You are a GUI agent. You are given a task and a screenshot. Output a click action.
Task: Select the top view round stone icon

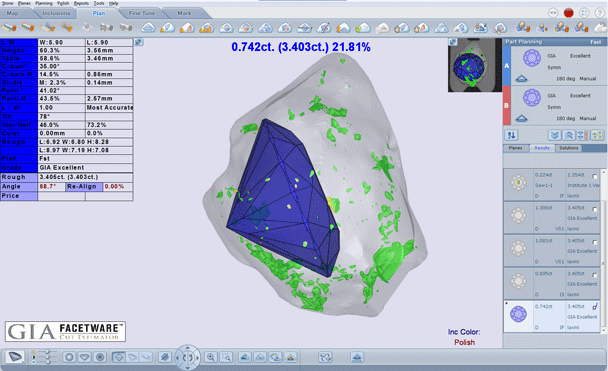coord(69,357)
